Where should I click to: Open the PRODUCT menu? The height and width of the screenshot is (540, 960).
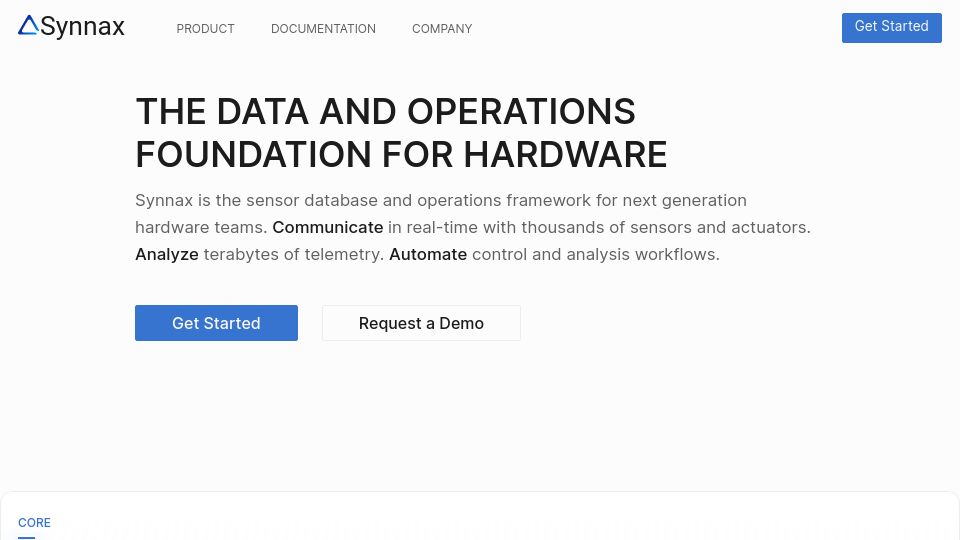point(205,29)
